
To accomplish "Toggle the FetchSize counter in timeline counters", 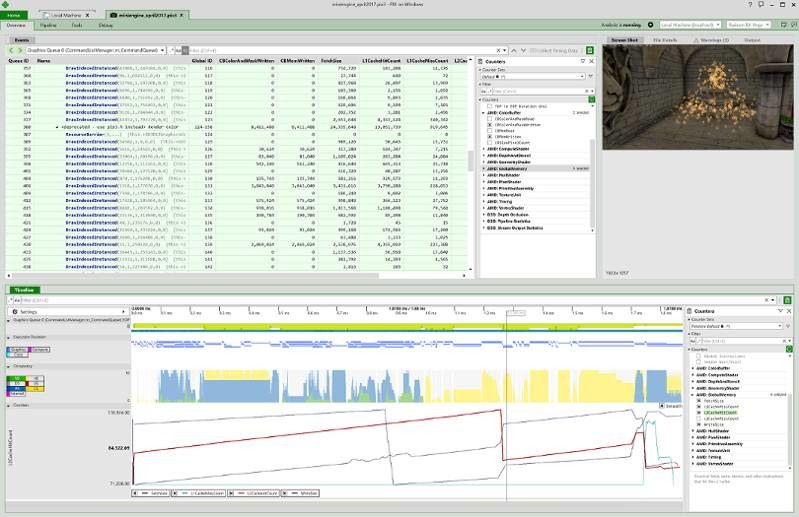I will pyautogui.click(x=699, y=401).
